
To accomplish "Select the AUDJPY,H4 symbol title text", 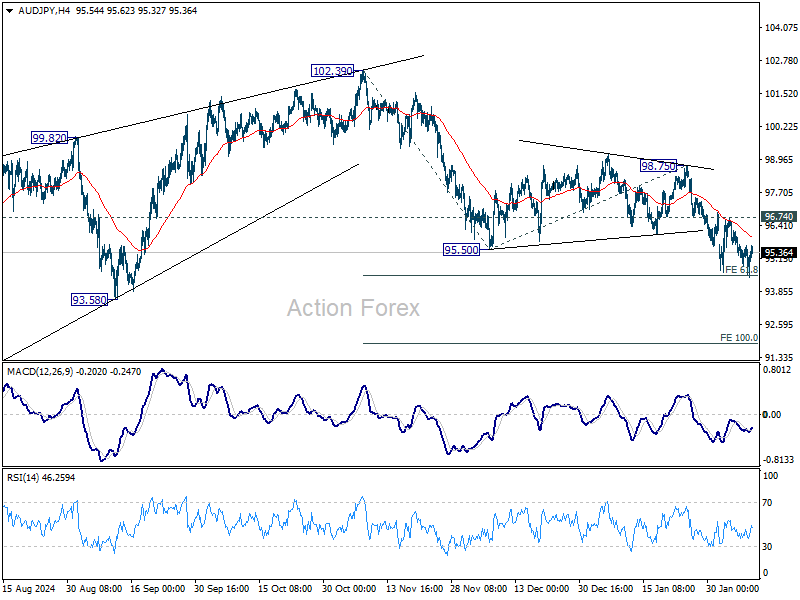I will point(44,11).
